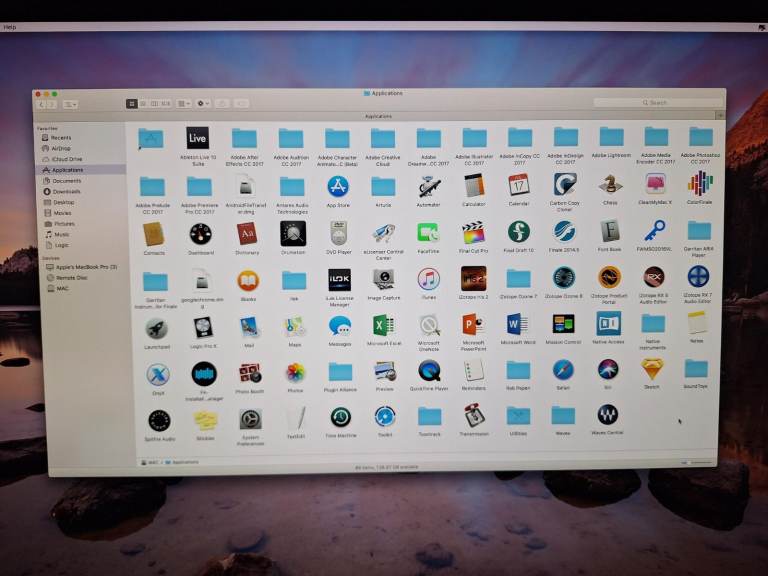768x576 pixels.
Task: Go forward with the toolbar forward arrow
Action: point(51,104)
